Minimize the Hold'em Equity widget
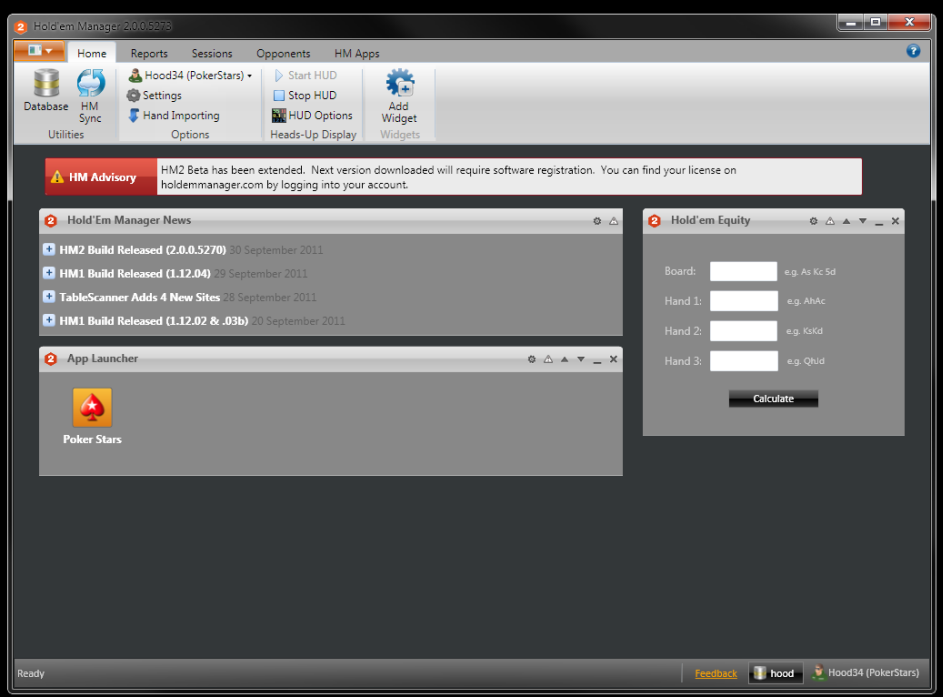The width and height of the screenshot is (943, 697). (879, 222)
